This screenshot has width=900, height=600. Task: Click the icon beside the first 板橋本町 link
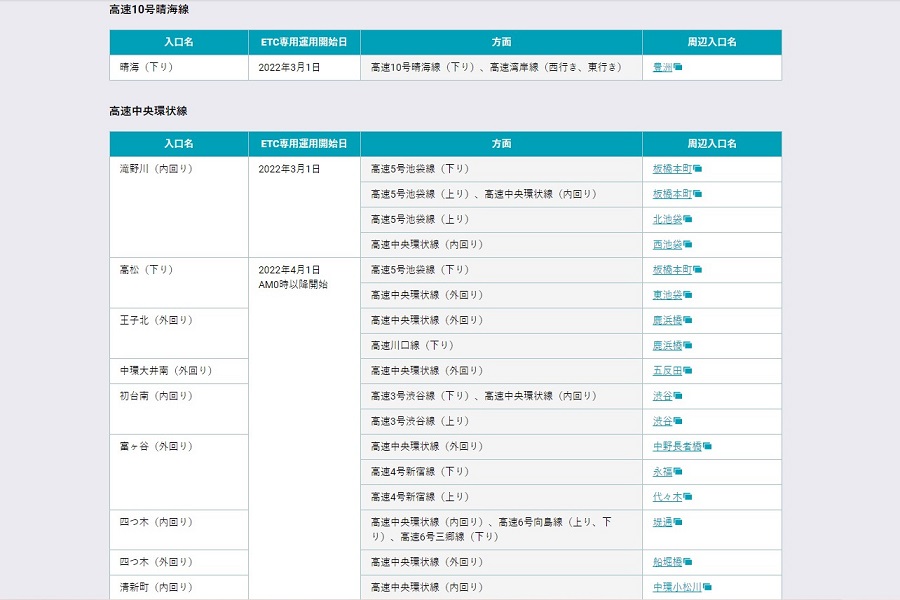(697, 169)
